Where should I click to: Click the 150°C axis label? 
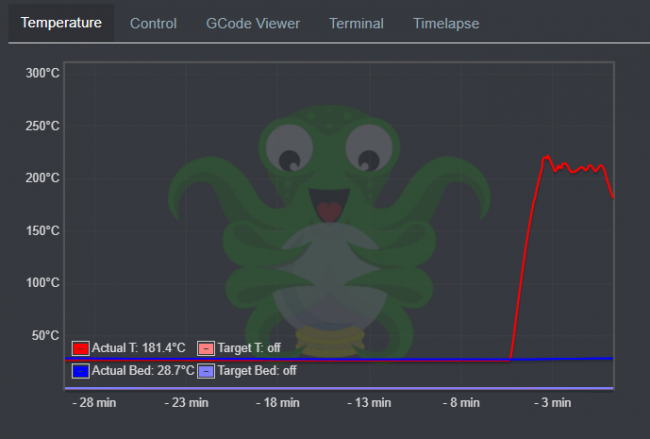(x=43, y=231)
